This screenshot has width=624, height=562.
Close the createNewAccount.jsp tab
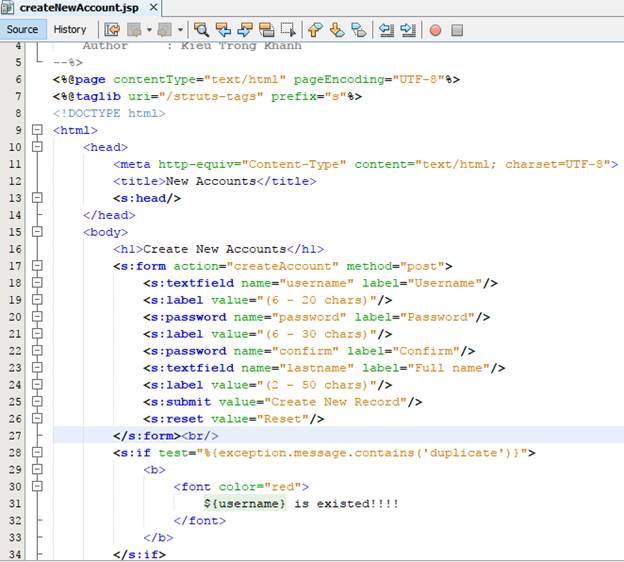(x=153, y=8)
